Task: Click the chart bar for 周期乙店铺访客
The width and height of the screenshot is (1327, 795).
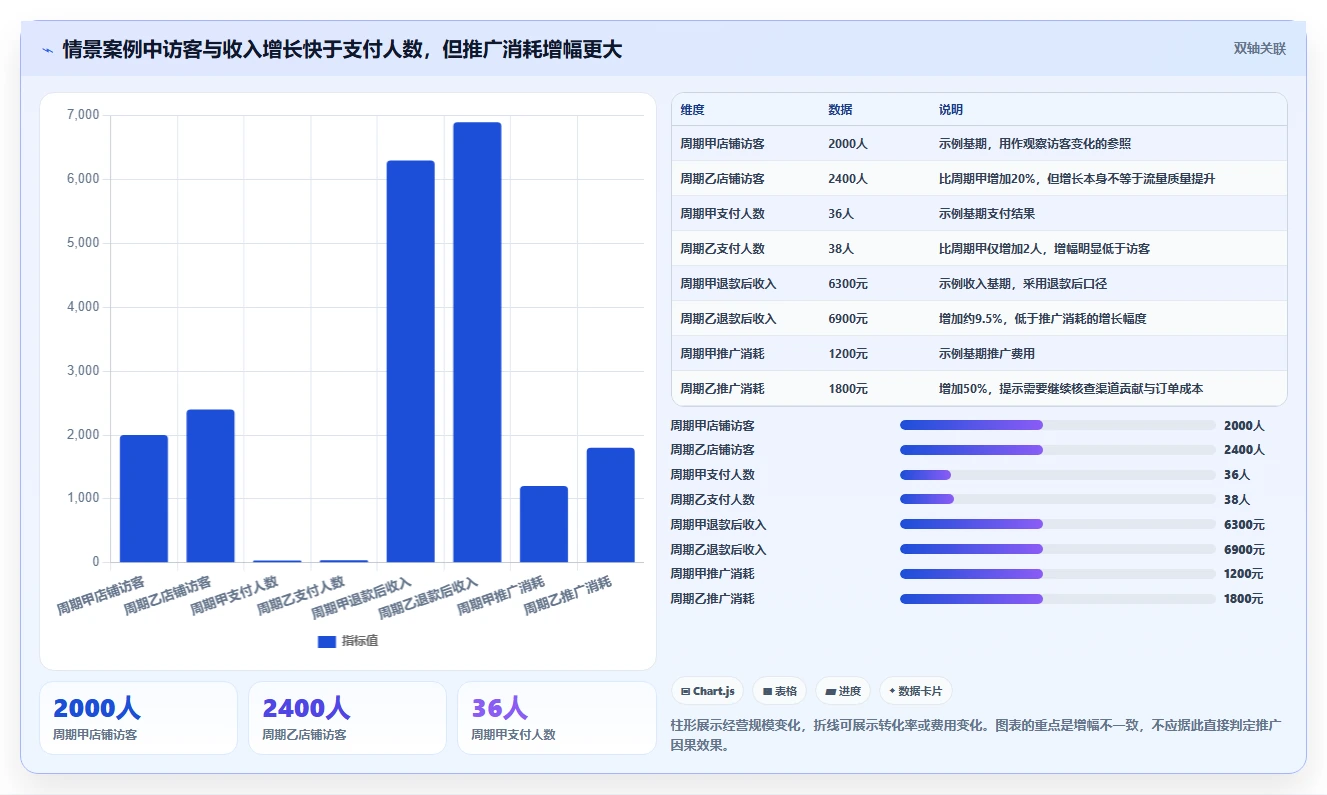Action: tap(210, 486)
